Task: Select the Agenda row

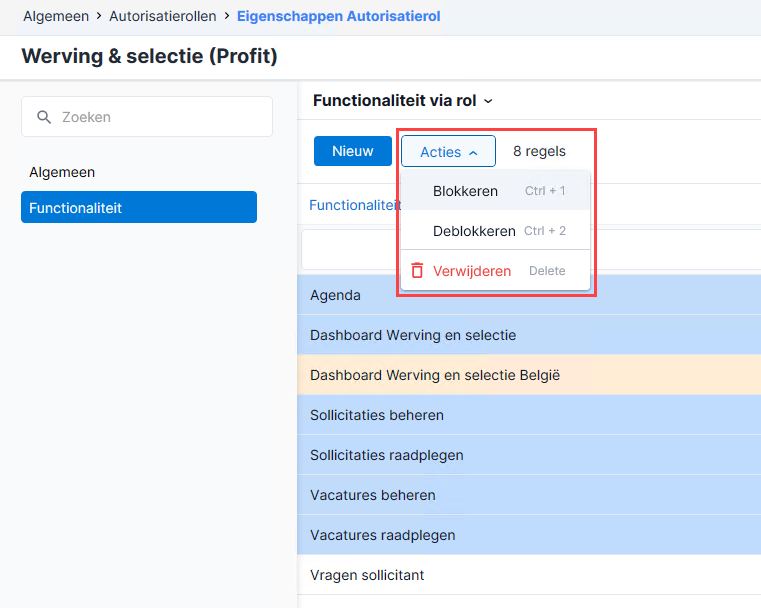Action: (x=529, y=295)
